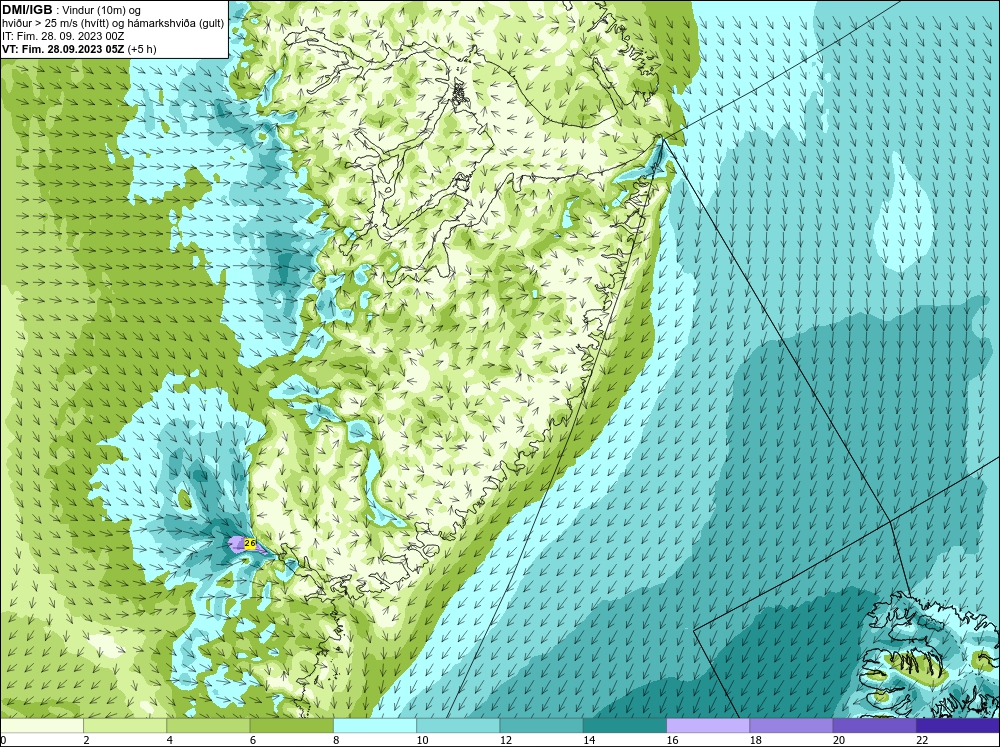The image size is (1000, 747).
Task: Click the DMI/IGB title text
Action: click(x=27, y=10)
